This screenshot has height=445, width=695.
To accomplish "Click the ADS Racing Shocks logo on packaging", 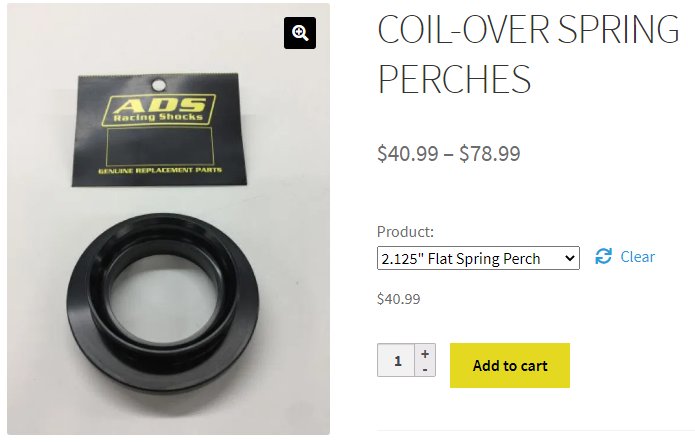I will (x=158, y=109).
